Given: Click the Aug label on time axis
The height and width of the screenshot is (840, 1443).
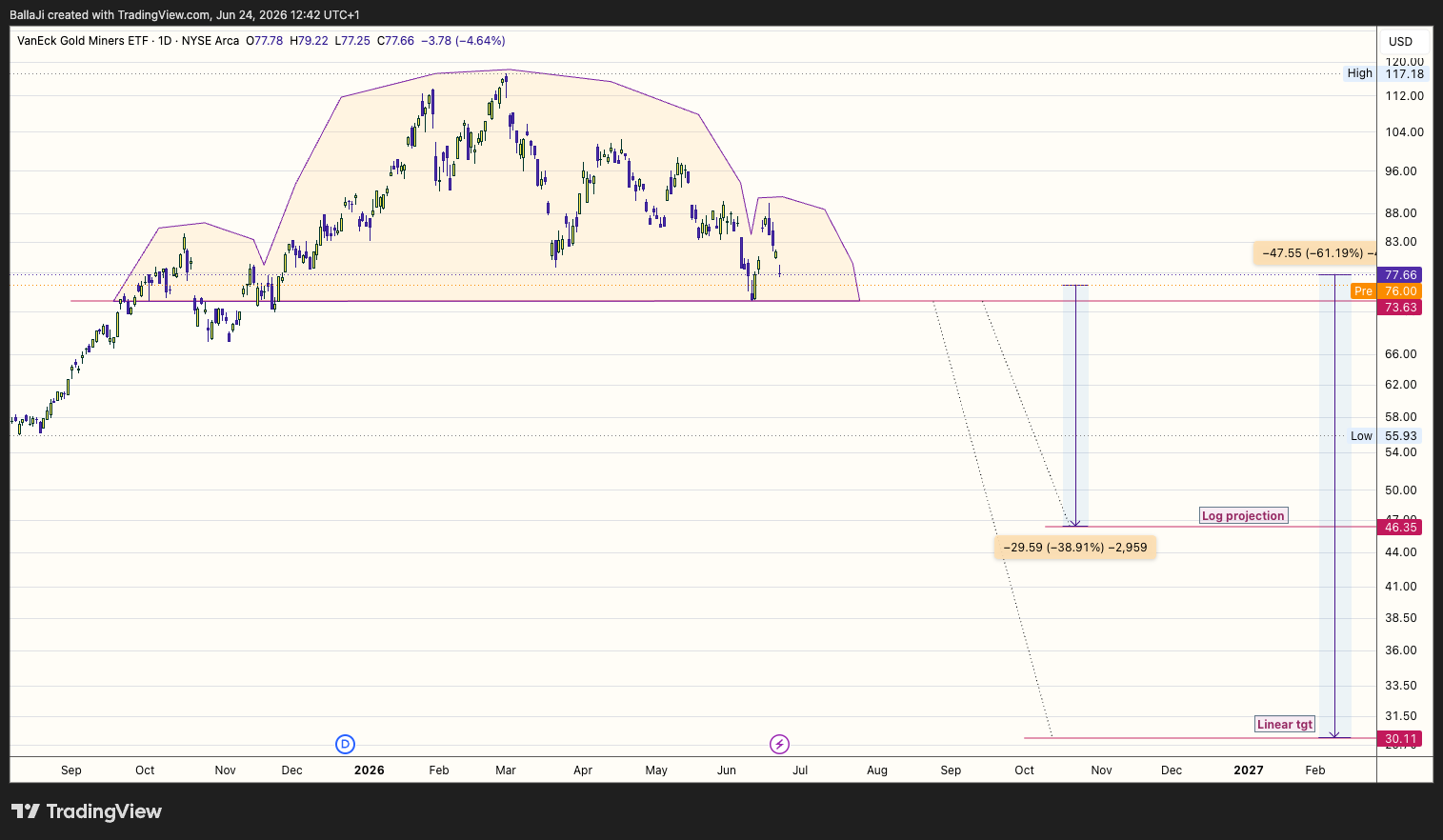Looking at the screenshot, I should (x=877, y=770).
